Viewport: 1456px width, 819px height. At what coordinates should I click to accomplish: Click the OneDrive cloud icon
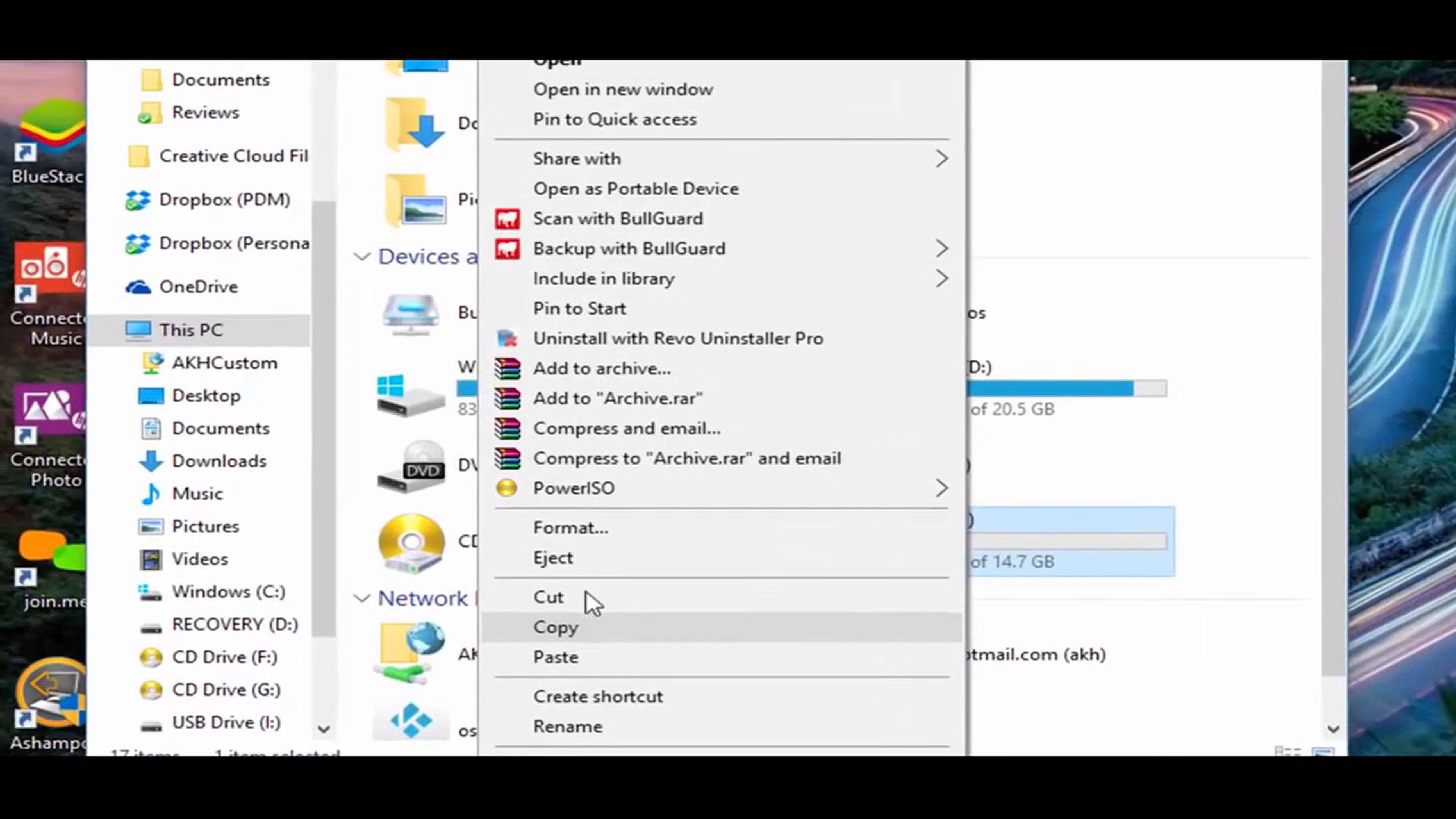tap(138, 287)
